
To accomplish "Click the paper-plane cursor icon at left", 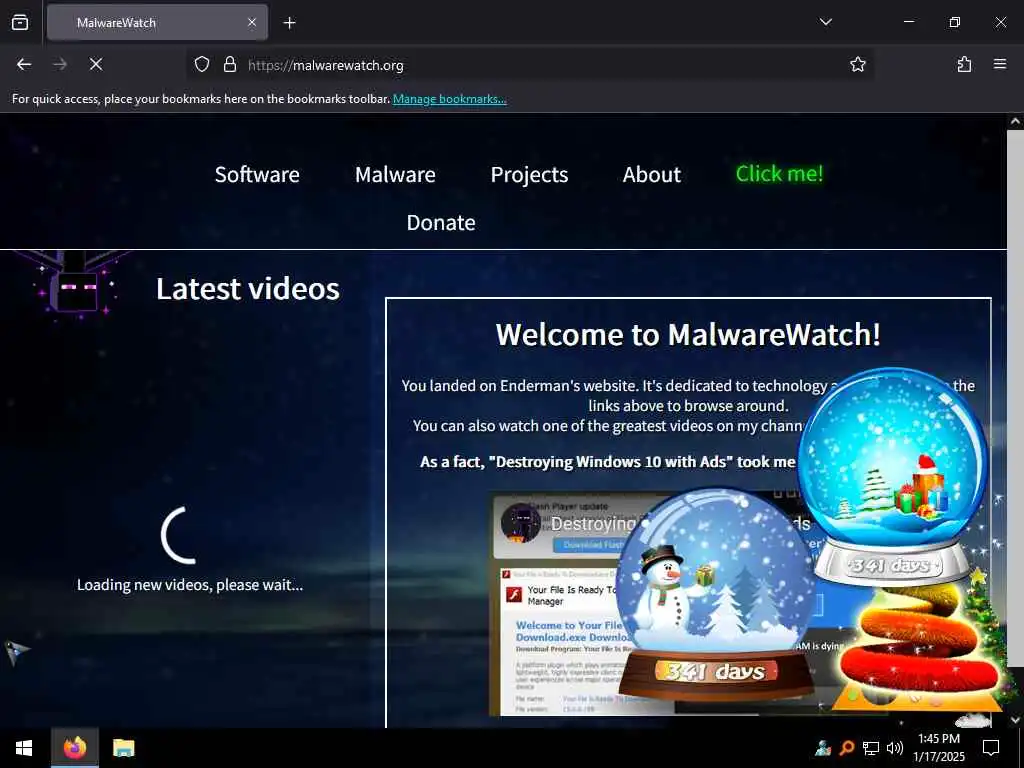I will (x=17, y=651).
